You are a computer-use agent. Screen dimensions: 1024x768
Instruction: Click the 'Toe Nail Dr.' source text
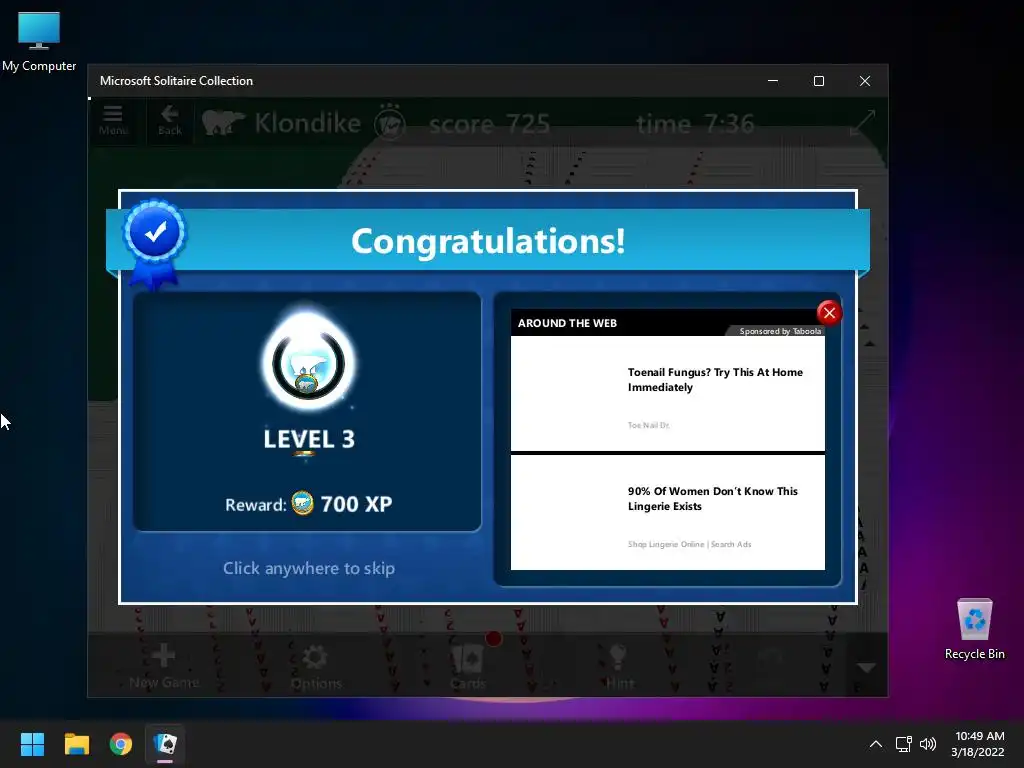[x=648, y=425]
